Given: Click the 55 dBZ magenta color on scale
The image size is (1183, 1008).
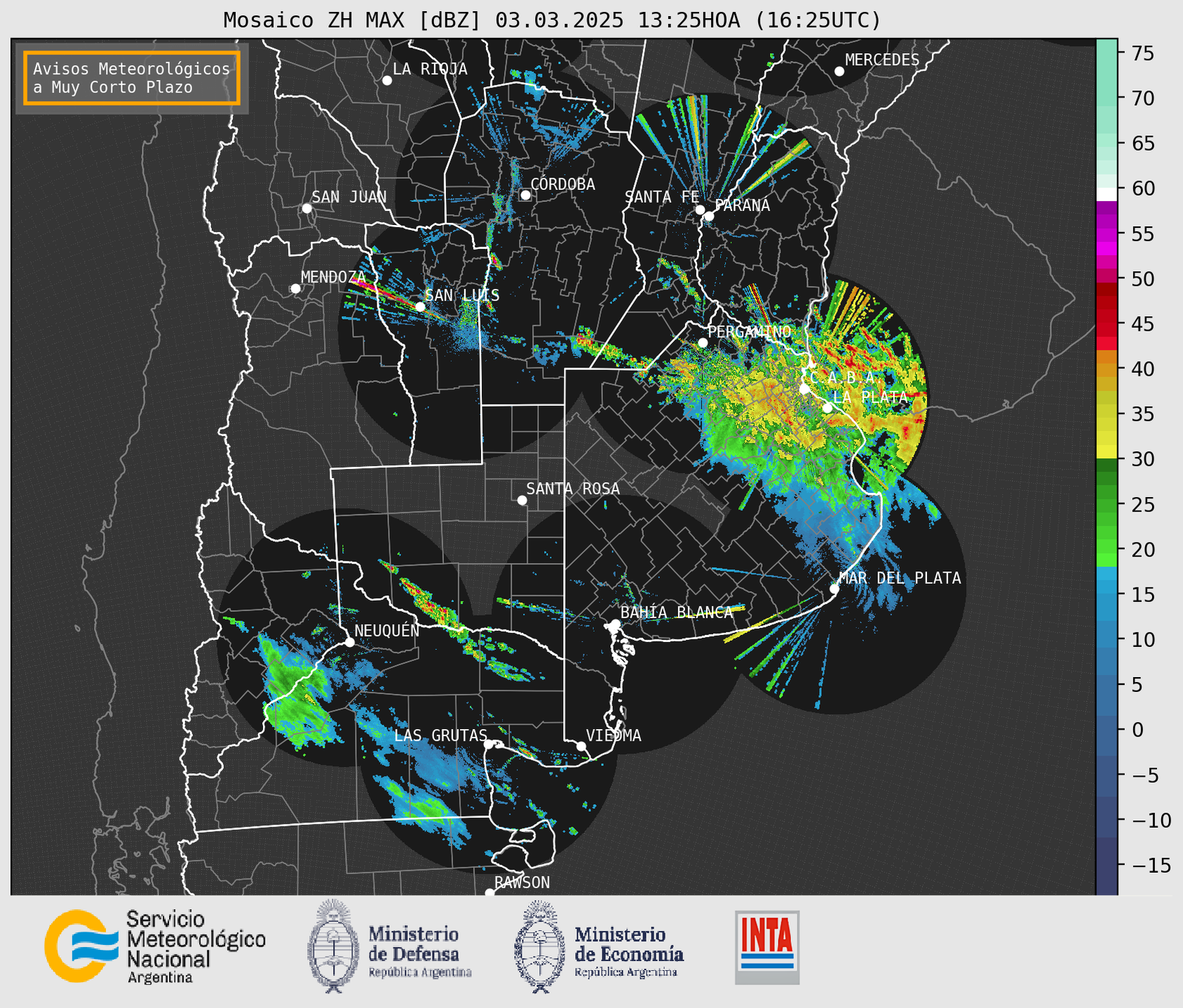Looking at the screenshot, I should [1107, 233].
